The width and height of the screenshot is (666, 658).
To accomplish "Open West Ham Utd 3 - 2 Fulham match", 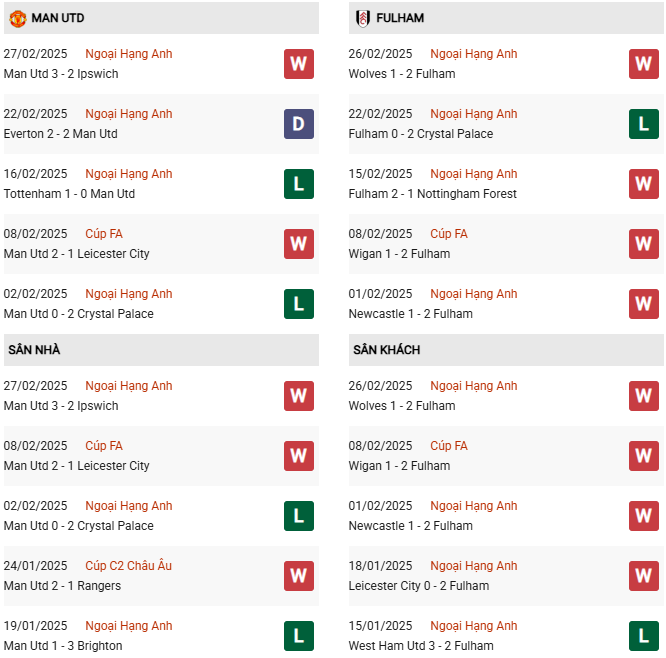I will tap(421, 646).
